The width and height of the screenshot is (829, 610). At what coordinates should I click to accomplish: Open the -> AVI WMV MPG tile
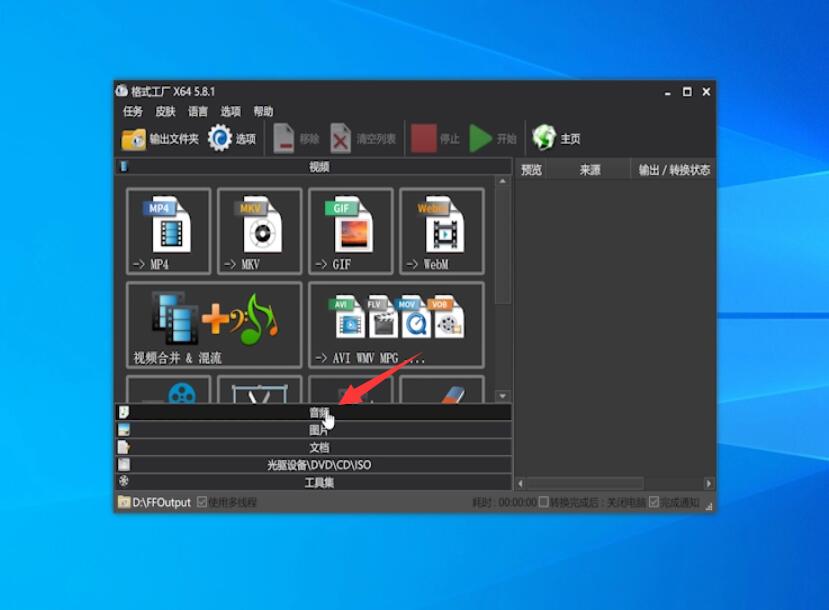pos(396,325)
